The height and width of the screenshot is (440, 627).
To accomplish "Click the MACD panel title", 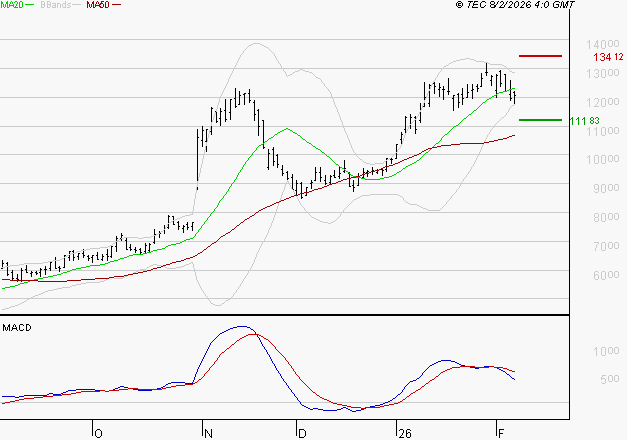I will click(x=17, y=328).
